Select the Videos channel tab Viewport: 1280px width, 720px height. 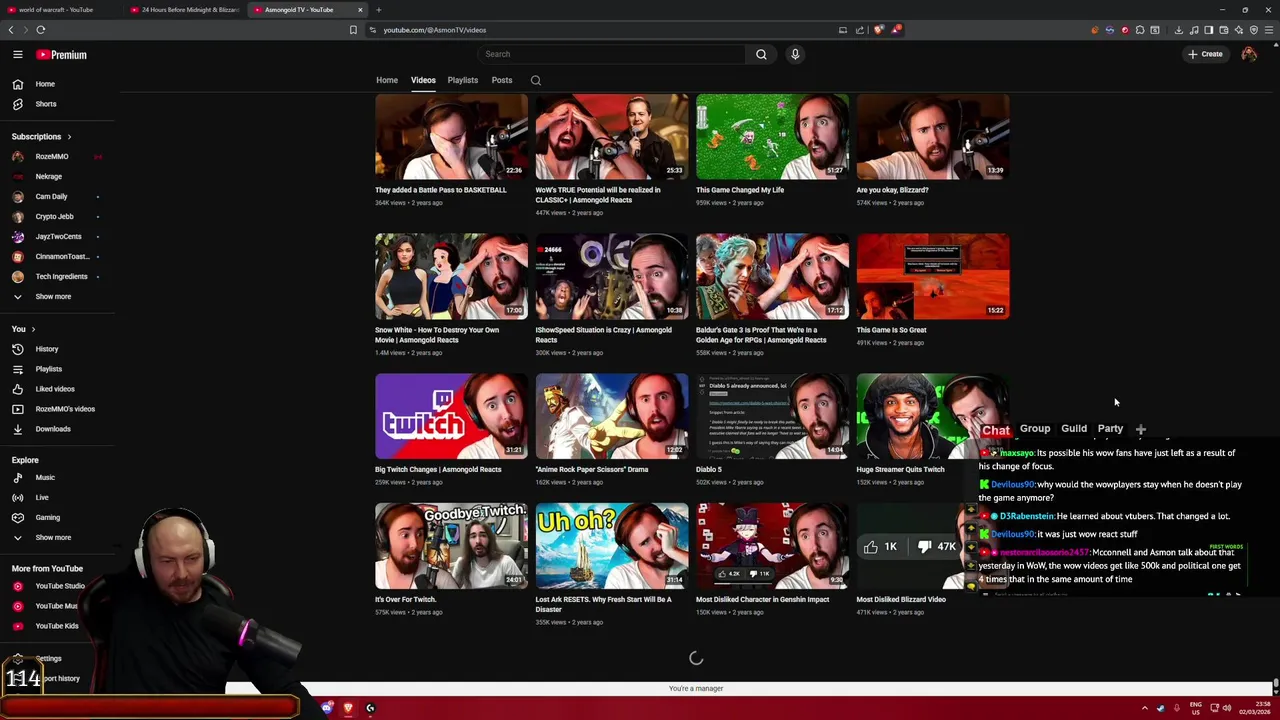[423, 80]
